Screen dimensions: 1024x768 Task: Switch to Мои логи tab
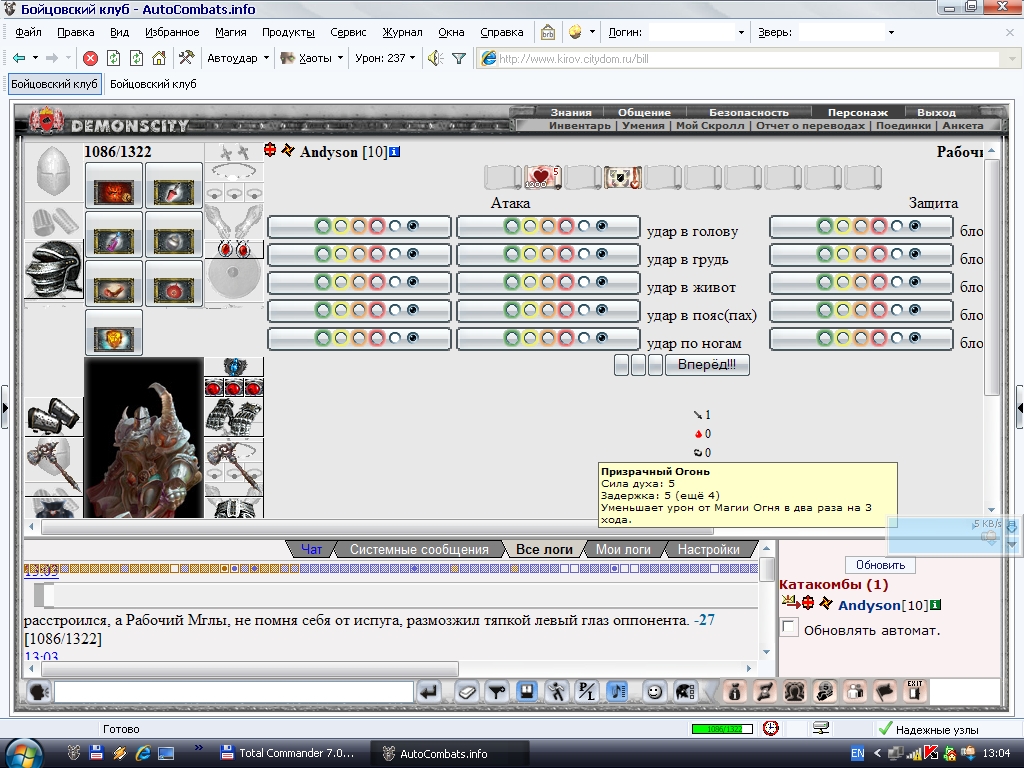click(x=623, y=549)
